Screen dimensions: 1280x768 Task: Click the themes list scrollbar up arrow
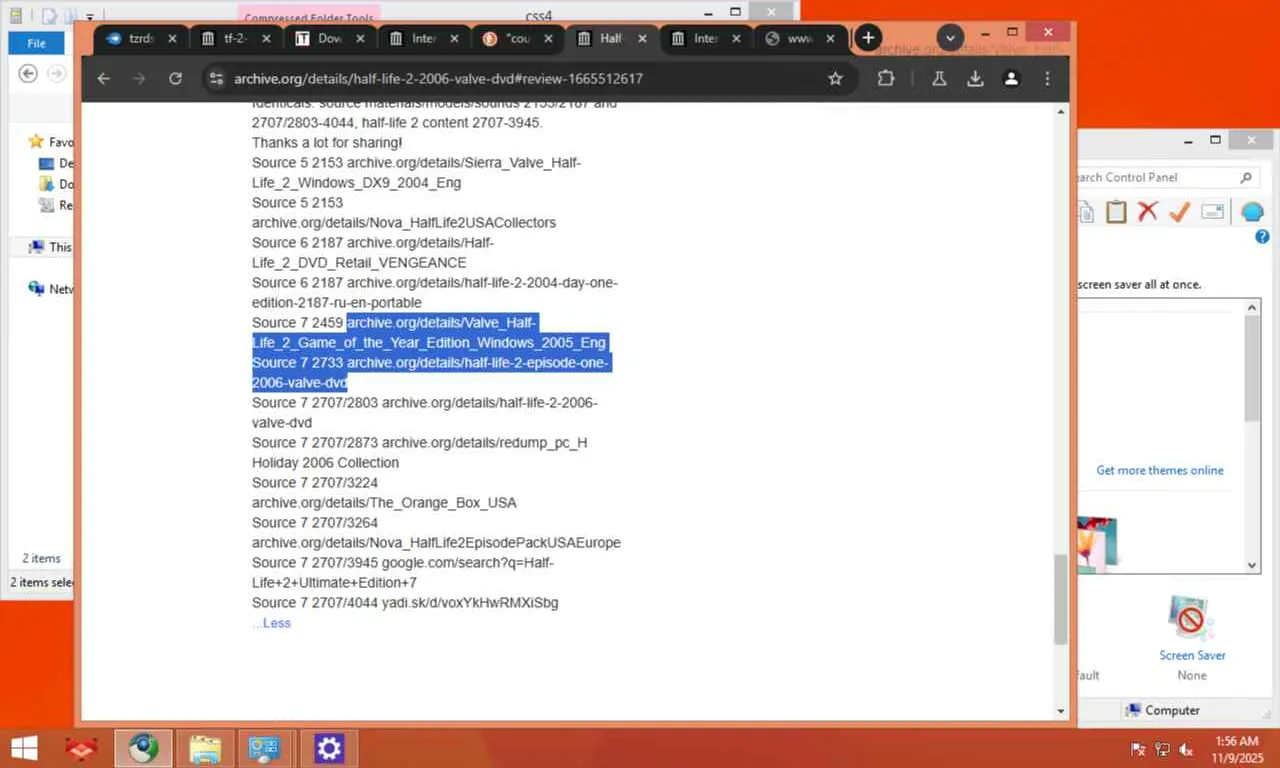[1253, 308]
